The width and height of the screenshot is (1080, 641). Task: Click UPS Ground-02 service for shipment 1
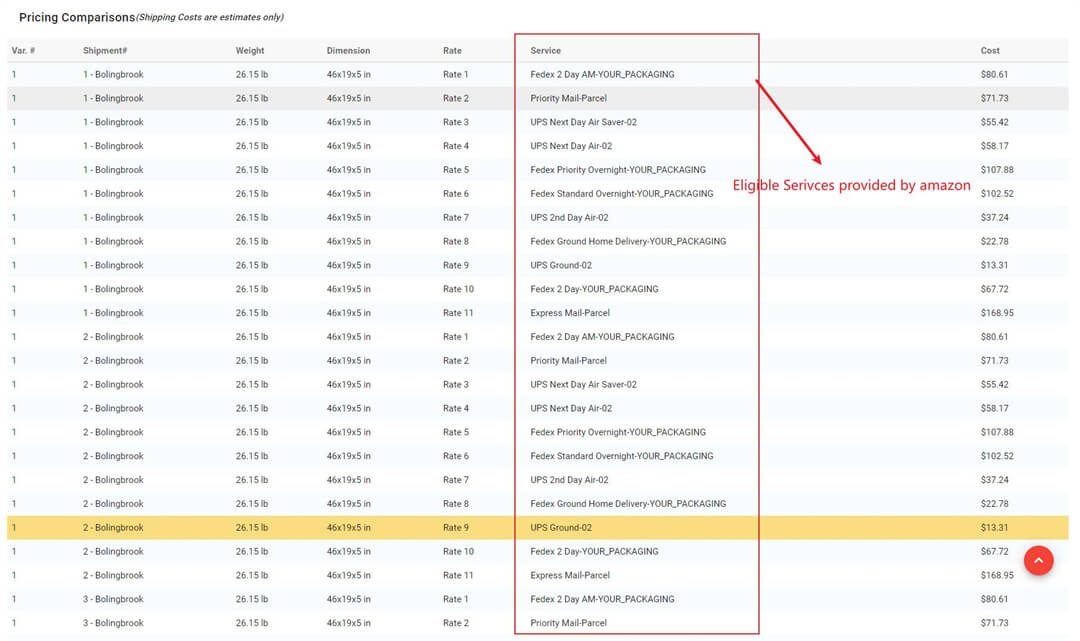(561, 266)
